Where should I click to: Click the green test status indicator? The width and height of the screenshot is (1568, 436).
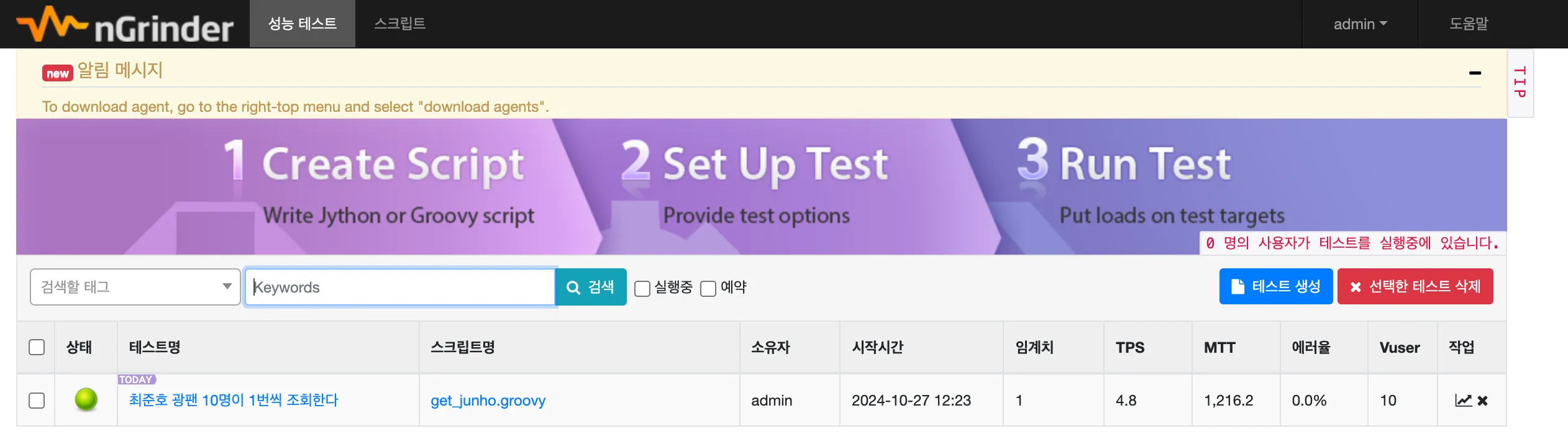pos(86,399)
